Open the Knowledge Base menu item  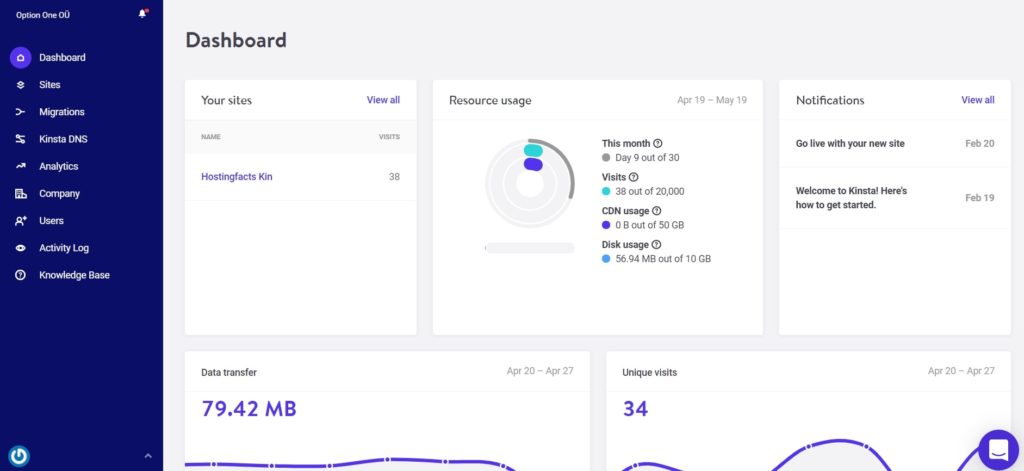pos(74,276)
